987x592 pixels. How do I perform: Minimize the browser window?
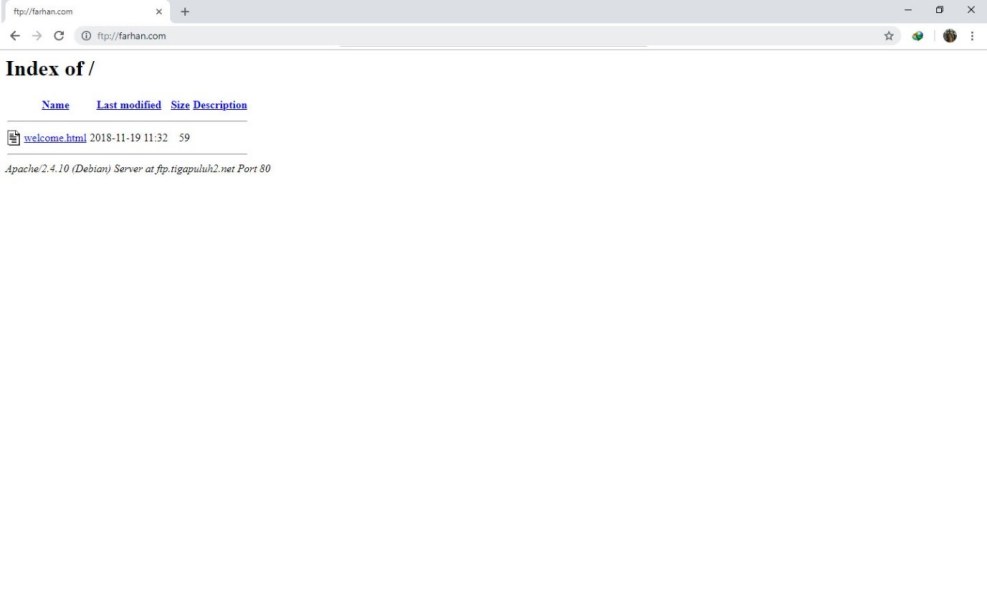click(x=908, y=10)
